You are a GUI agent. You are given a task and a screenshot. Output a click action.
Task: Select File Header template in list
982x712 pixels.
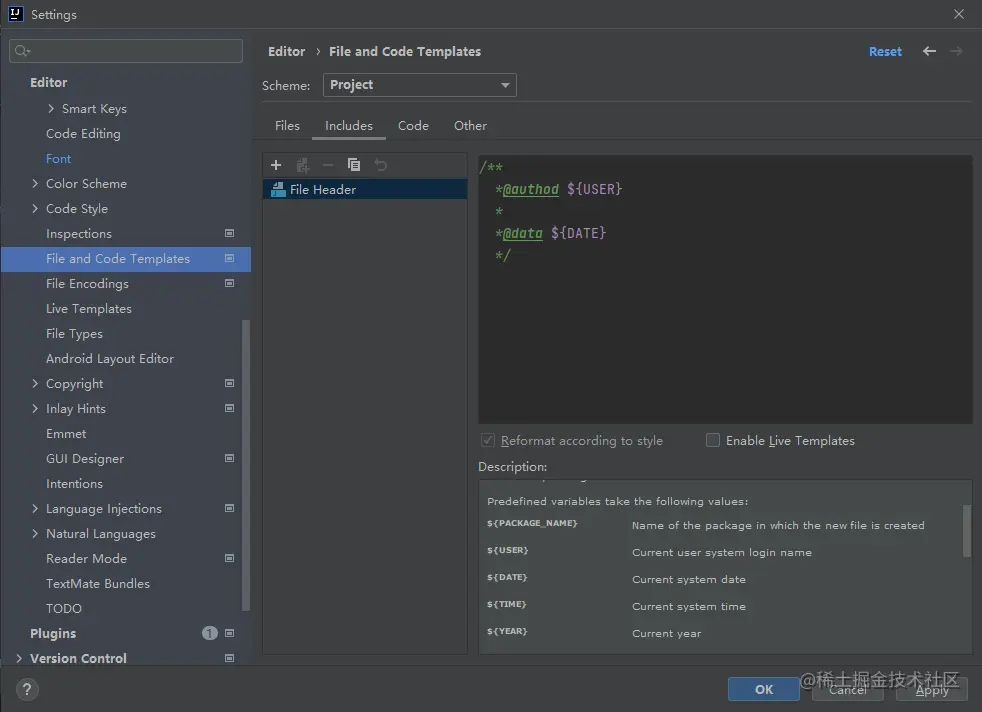tap(365, 189)
